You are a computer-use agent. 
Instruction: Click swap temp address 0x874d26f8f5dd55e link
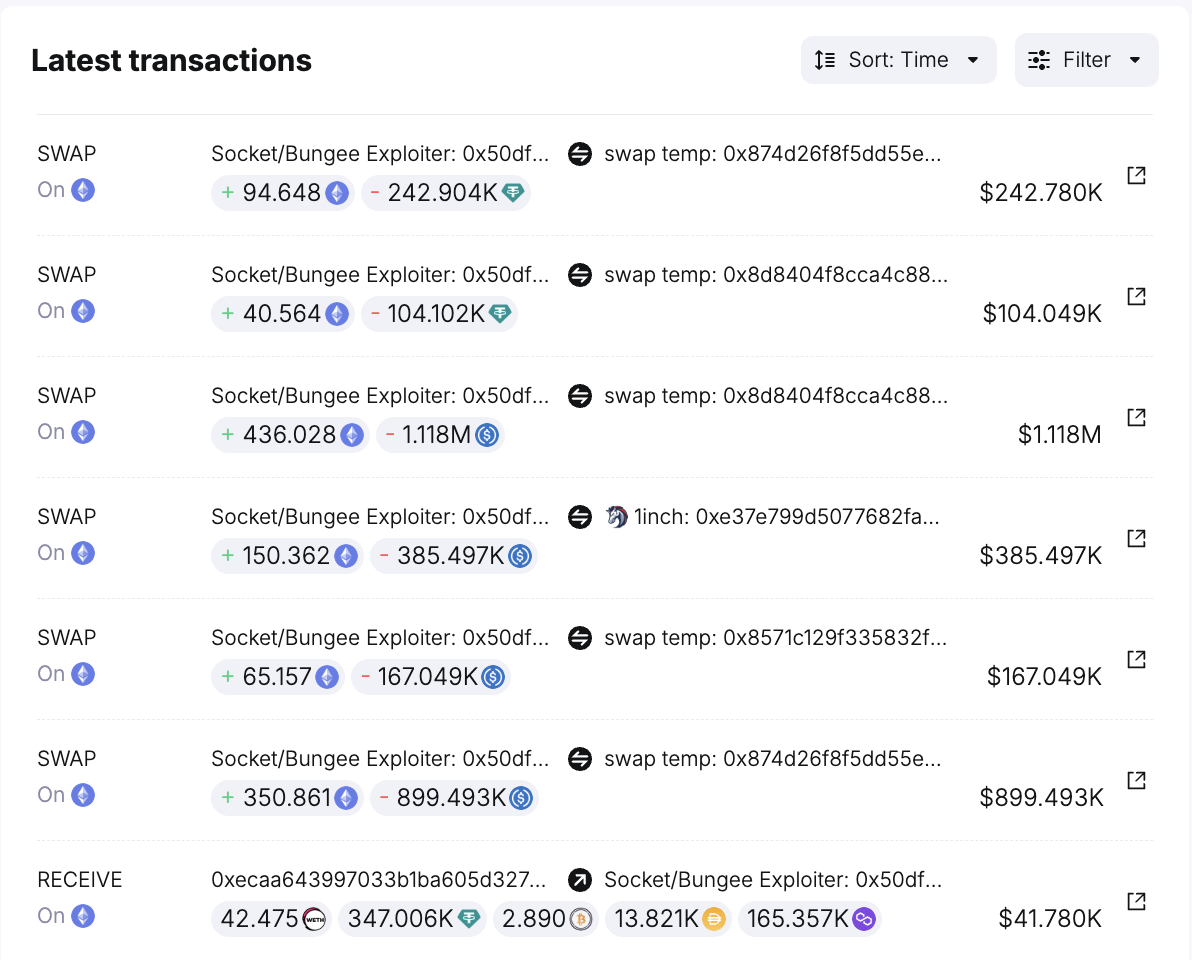(775, 153)
